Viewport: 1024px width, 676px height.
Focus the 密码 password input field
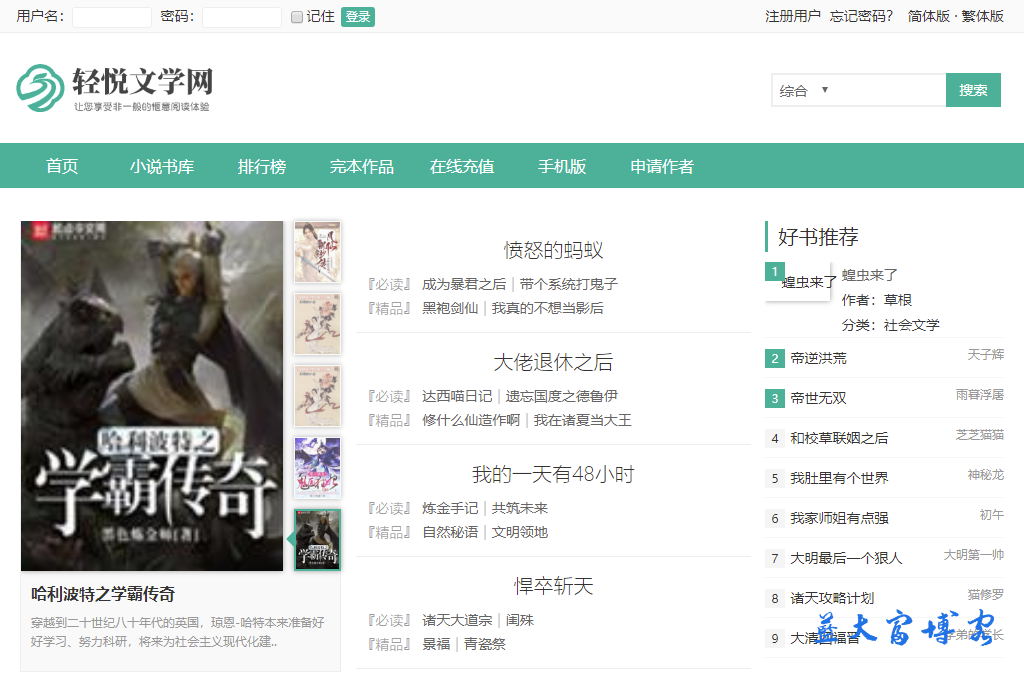242,17
